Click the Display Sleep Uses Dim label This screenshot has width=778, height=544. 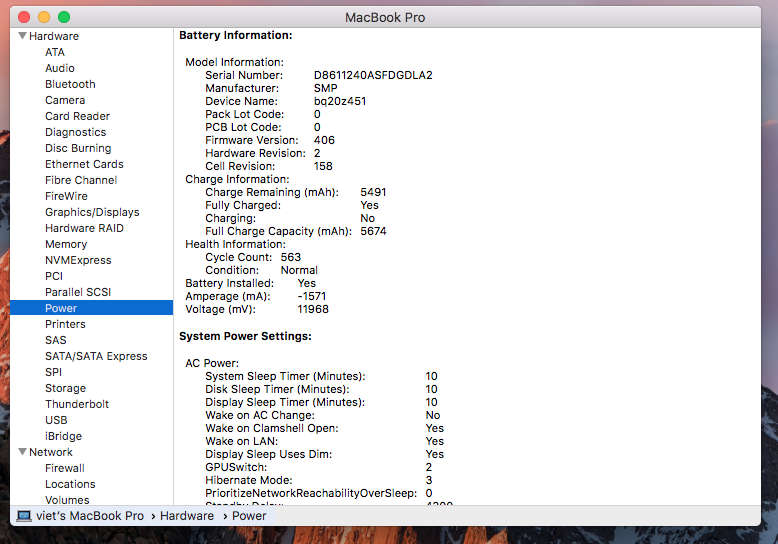pyautogui.click(x=268, y=454)
